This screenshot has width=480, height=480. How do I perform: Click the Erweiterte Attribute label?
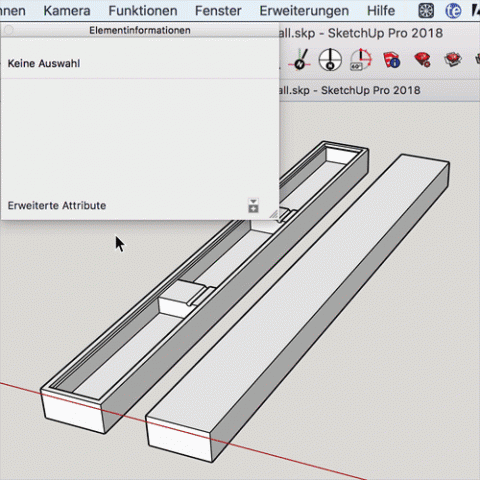[x=57, y=206]
